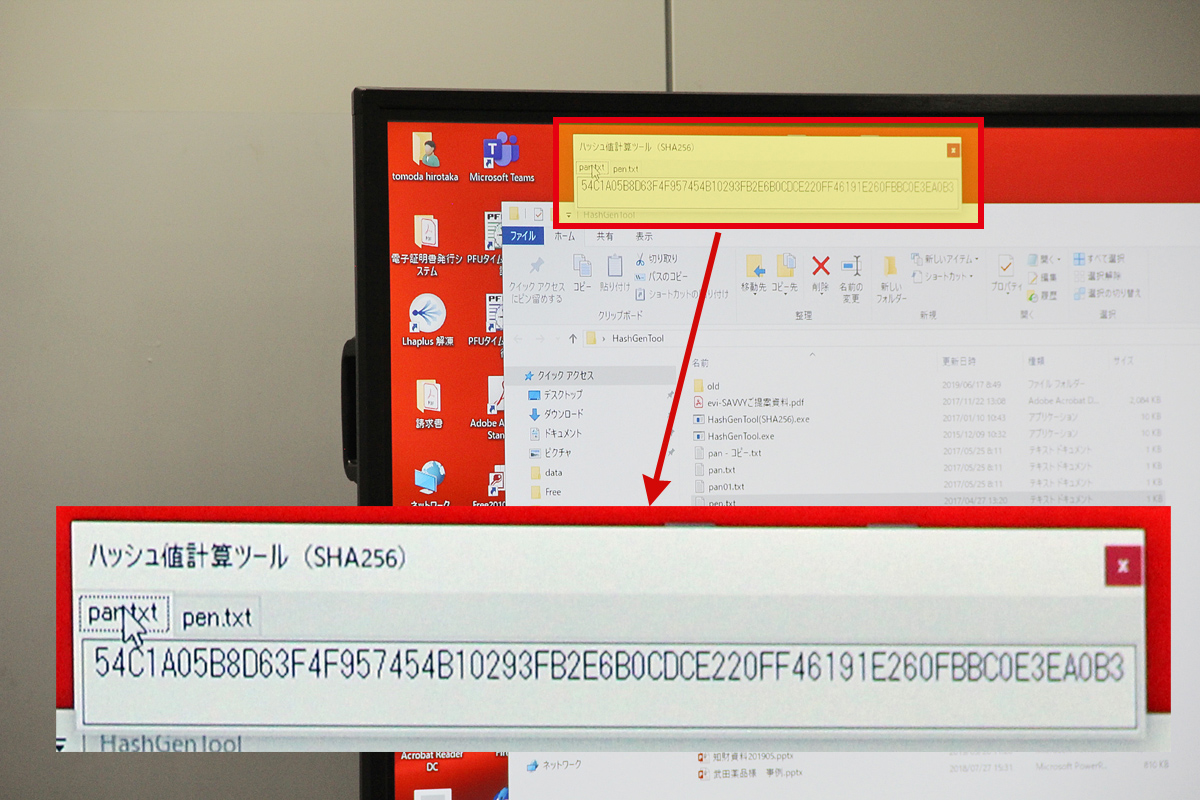
Task: Click the 貼り付け clipboard icon
Action: (x=615, y=267)
